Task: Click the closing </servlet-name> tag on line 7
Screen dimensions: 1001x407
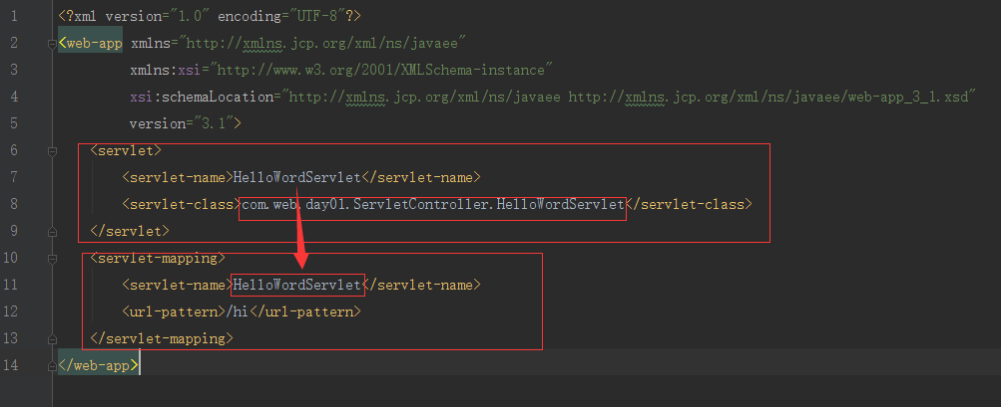Action: pos(421,177)
